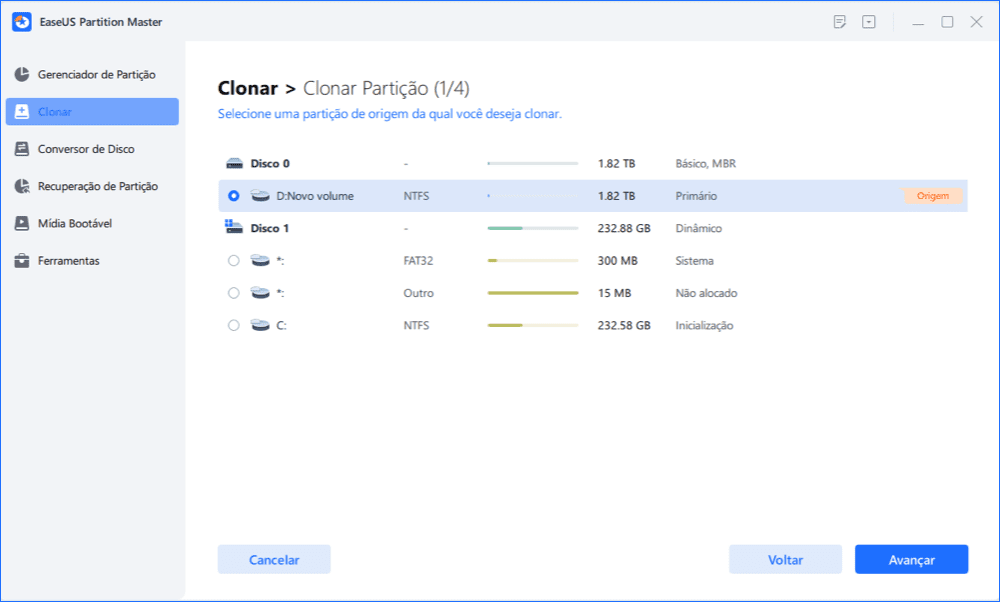Viewport: 1000px width, 602px height.
Task: Click the 300 MB partition usage bar
Action: (533, 260)
